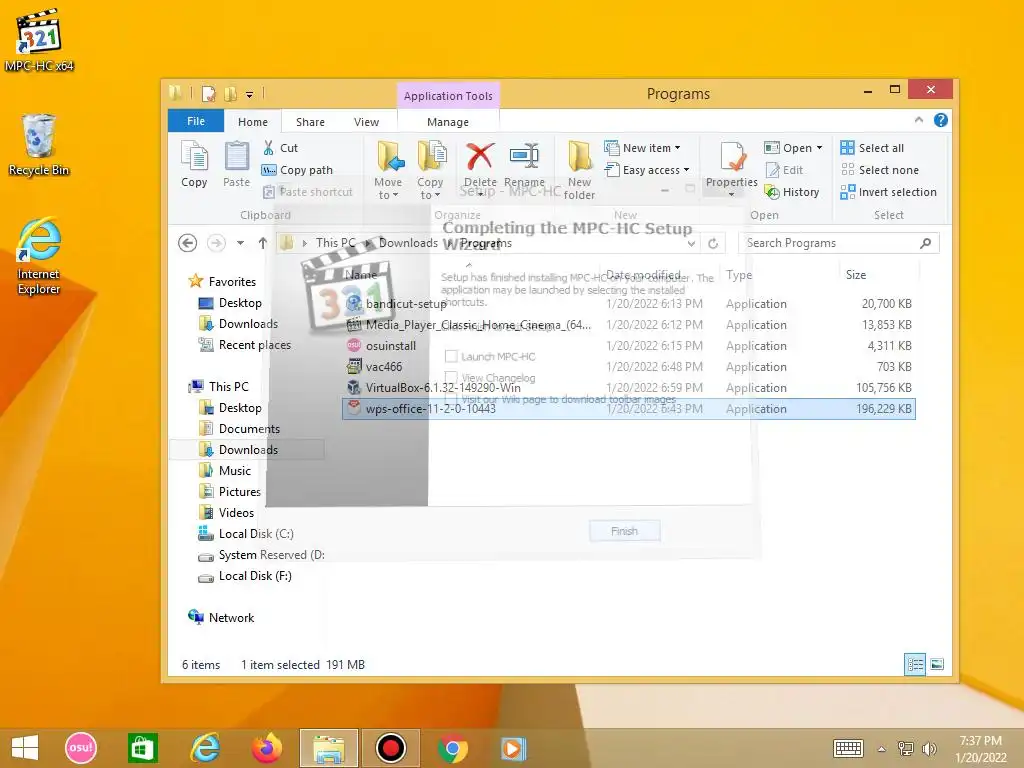Click This PC in the address breadcrumb
This screenshot has width=1024, height=768.
[x=336, y=243]
